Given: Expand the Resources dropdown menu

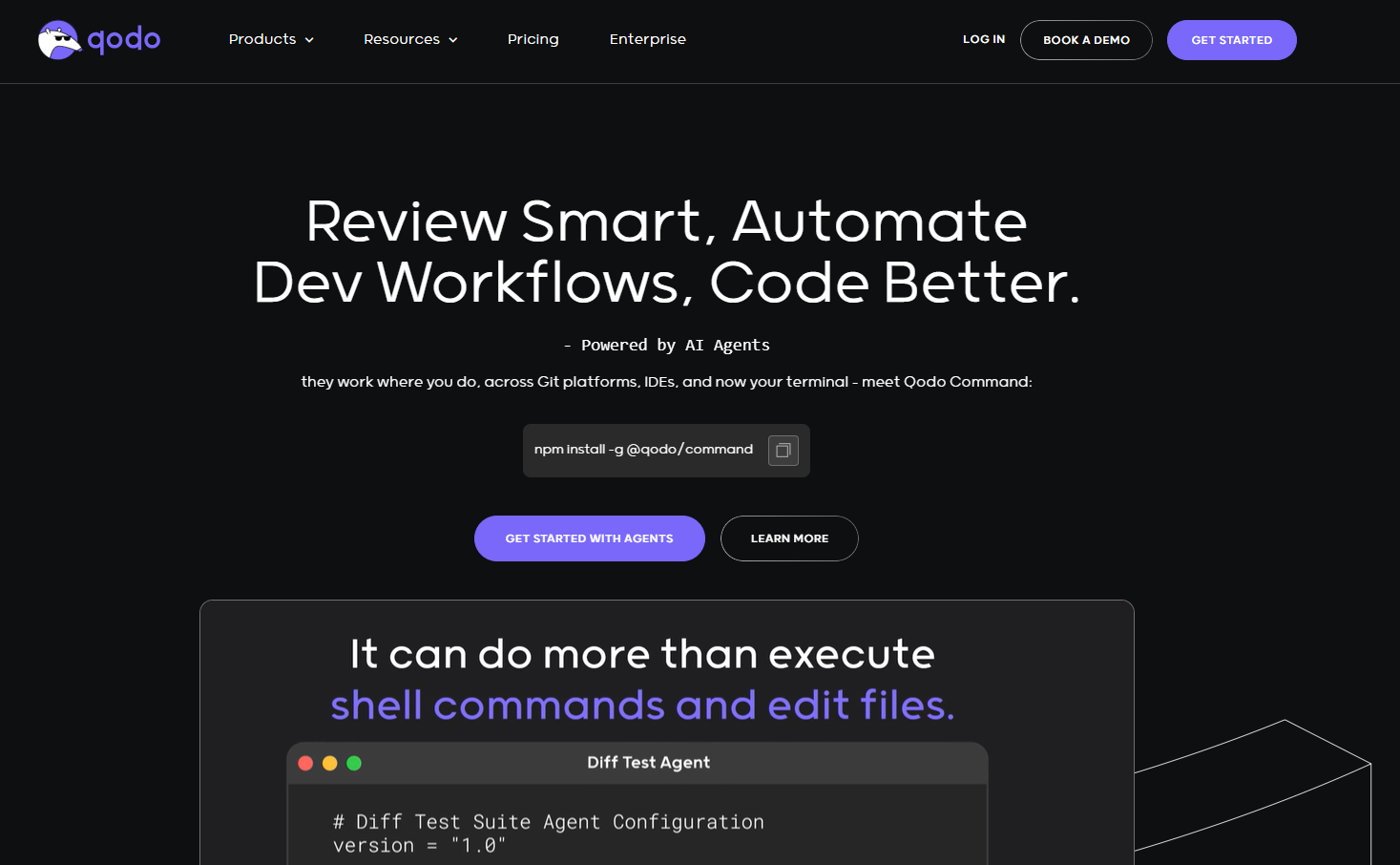Looking at the screenshot, I should pyautogui.click(x=410, y=39).
